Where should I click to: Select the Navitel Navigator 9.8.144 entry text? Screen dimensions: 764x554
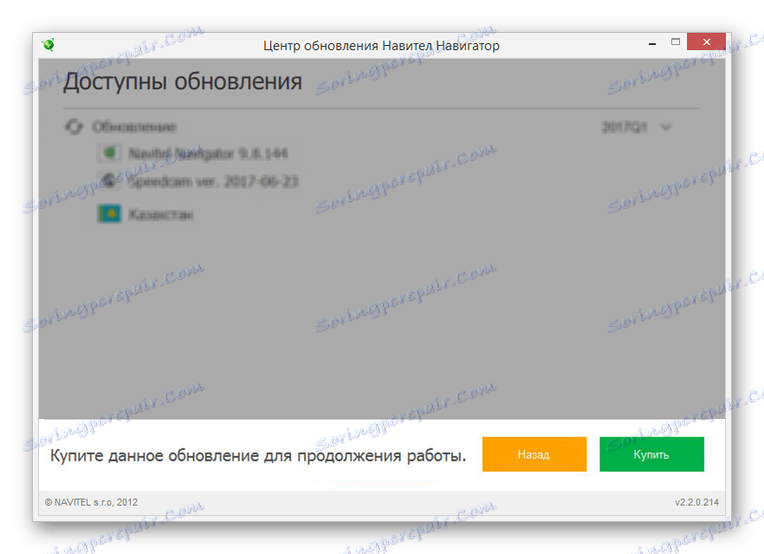tap(208, 153)
